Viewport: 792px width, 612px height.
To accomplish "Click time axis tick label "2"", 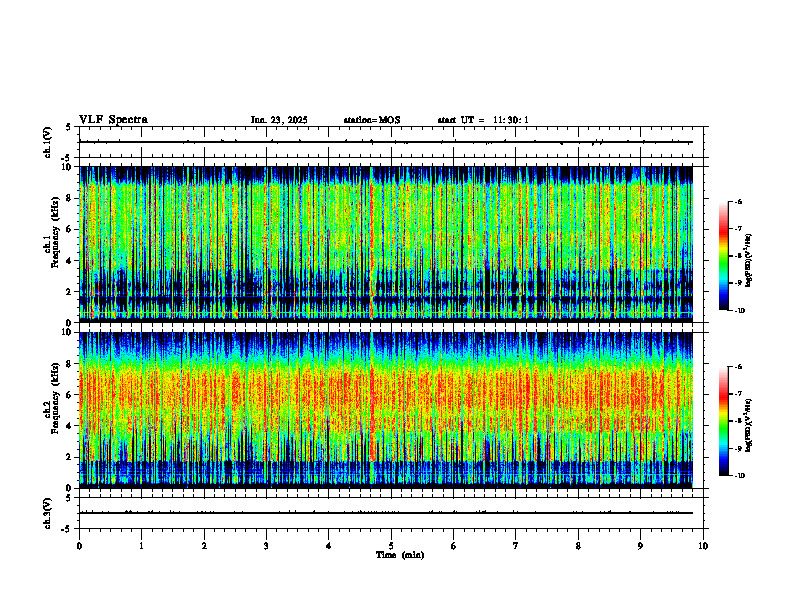I will (204, 546).
